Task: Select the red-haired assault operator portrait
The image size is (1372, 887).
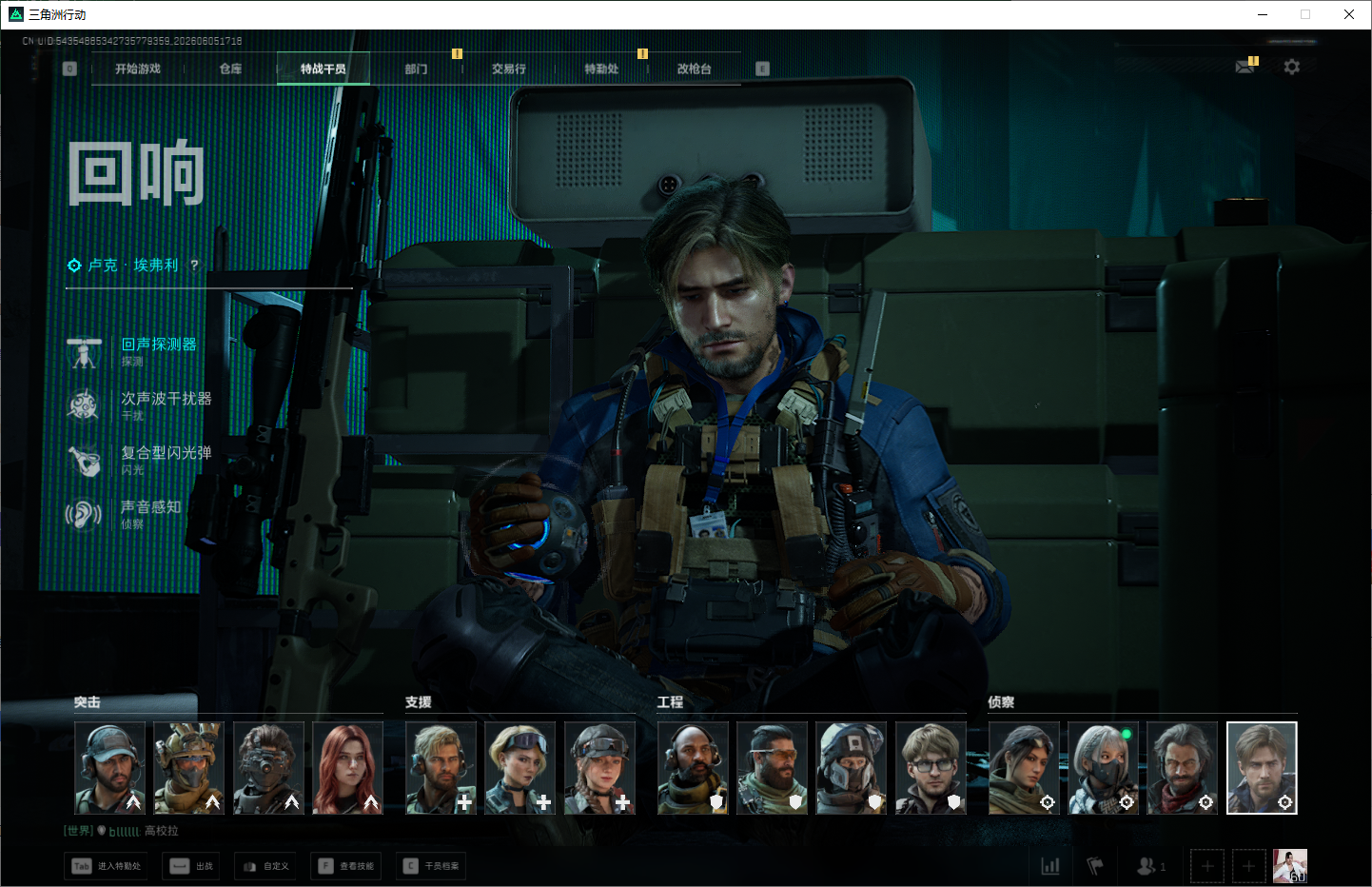Action: coord(348,768)
